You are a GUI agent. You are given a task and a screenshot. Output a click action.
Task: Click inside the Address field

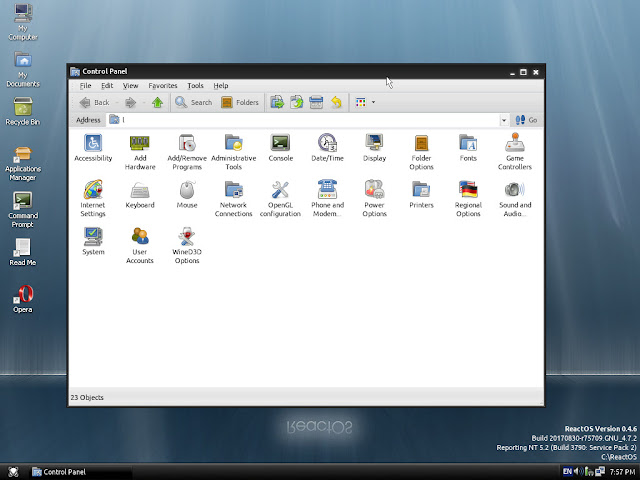(304, 120)
